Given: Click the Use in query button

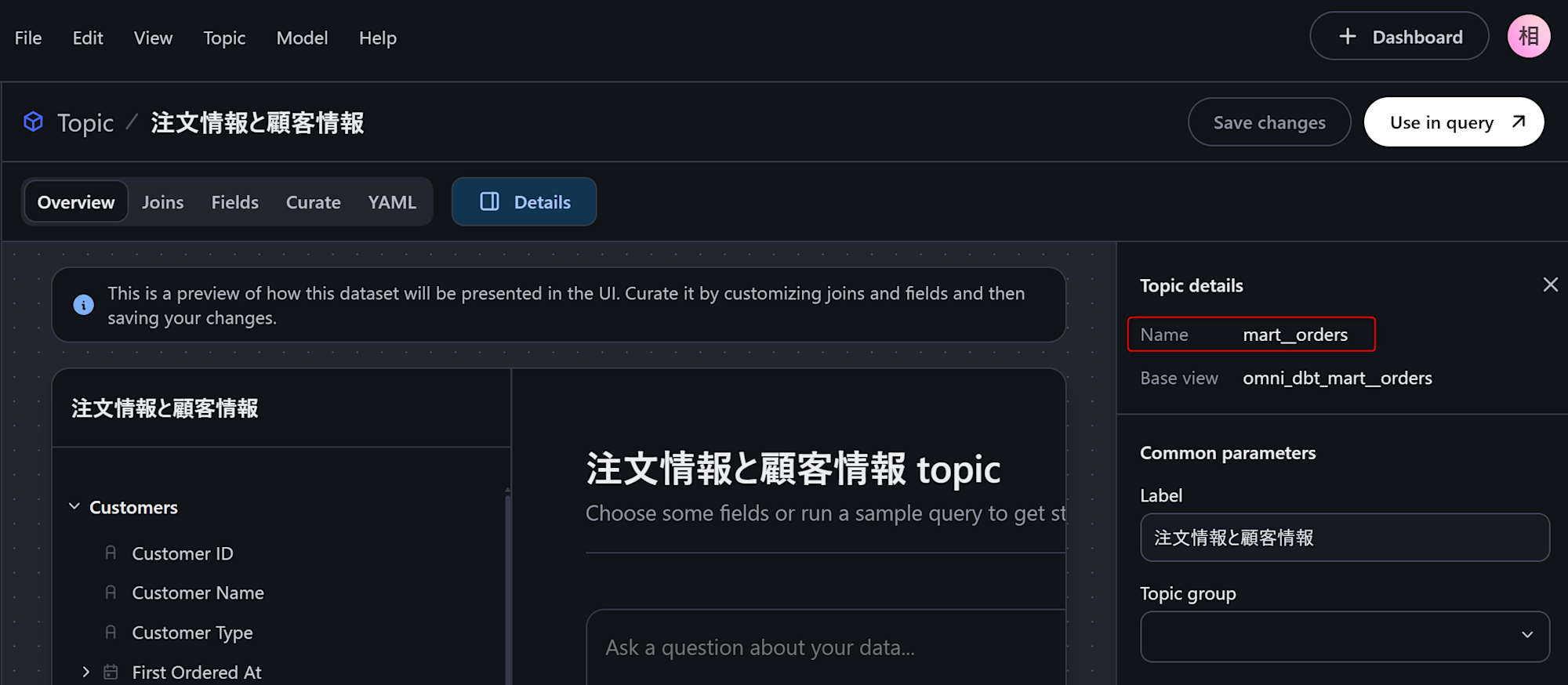Looking at the screenshot, I should [1453, 122].
